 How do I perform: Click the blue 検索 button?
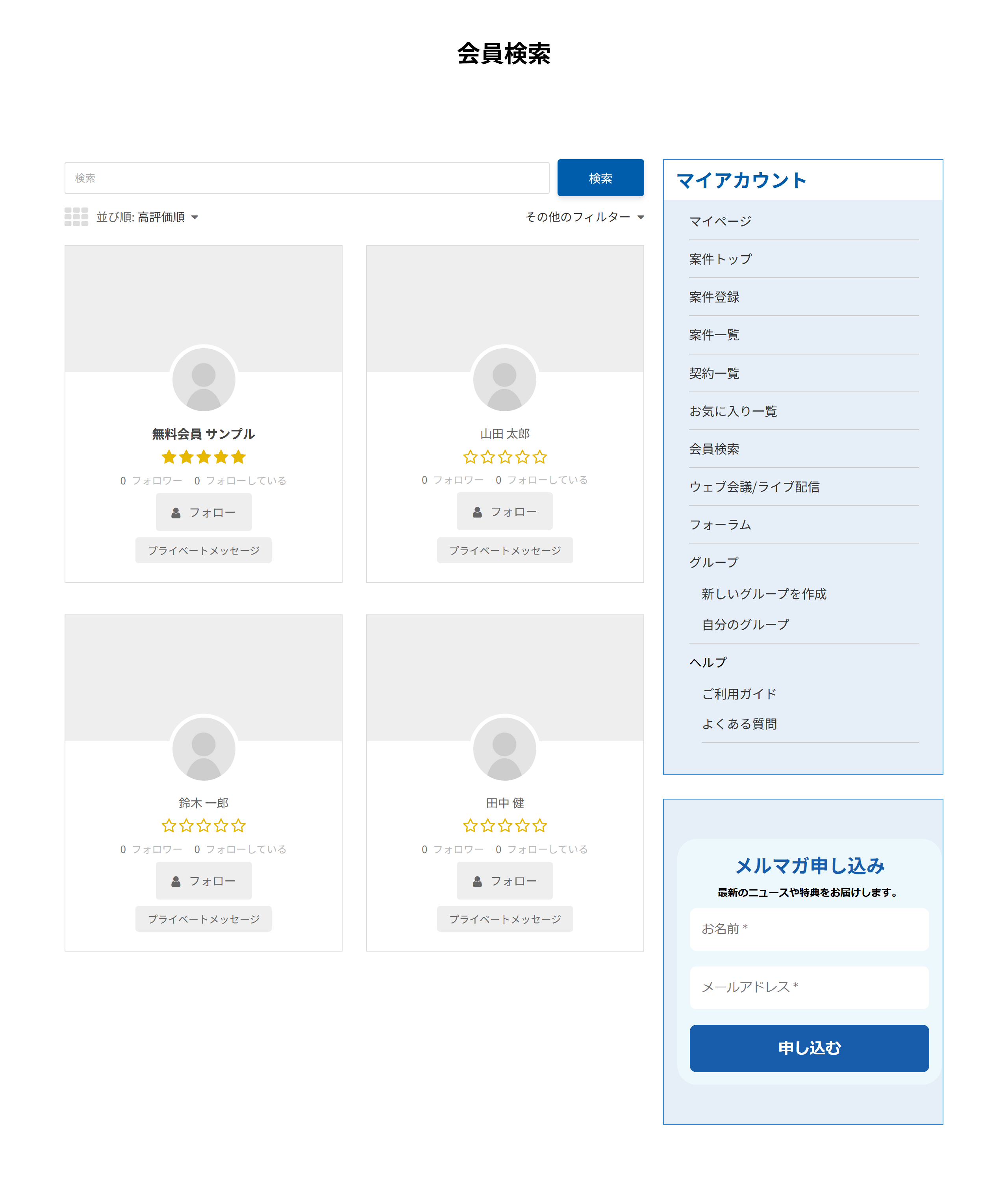pos(600,178)
